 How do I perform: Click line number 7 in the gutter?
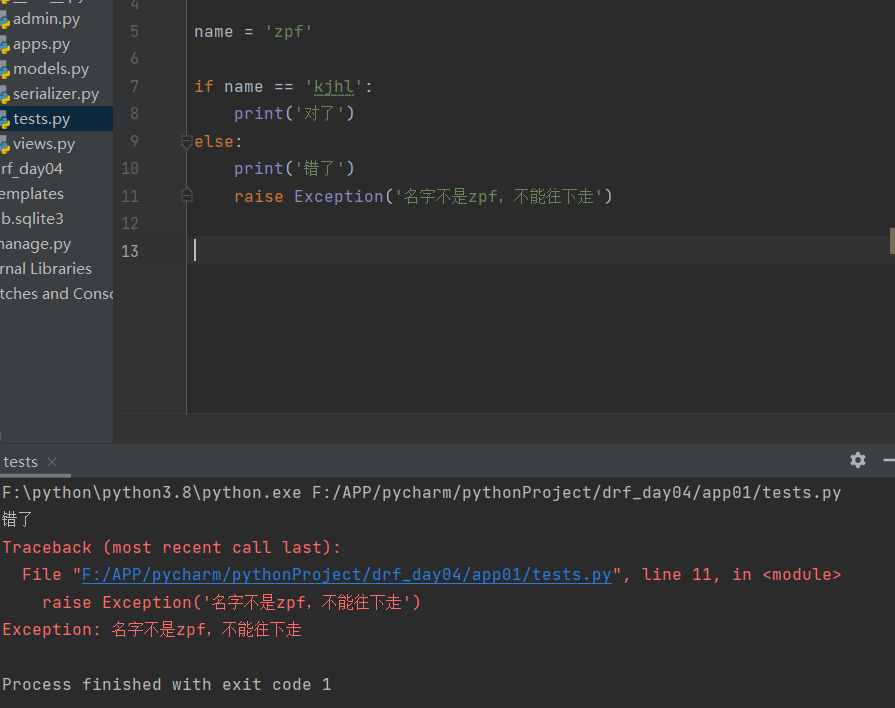pos(134,86)
